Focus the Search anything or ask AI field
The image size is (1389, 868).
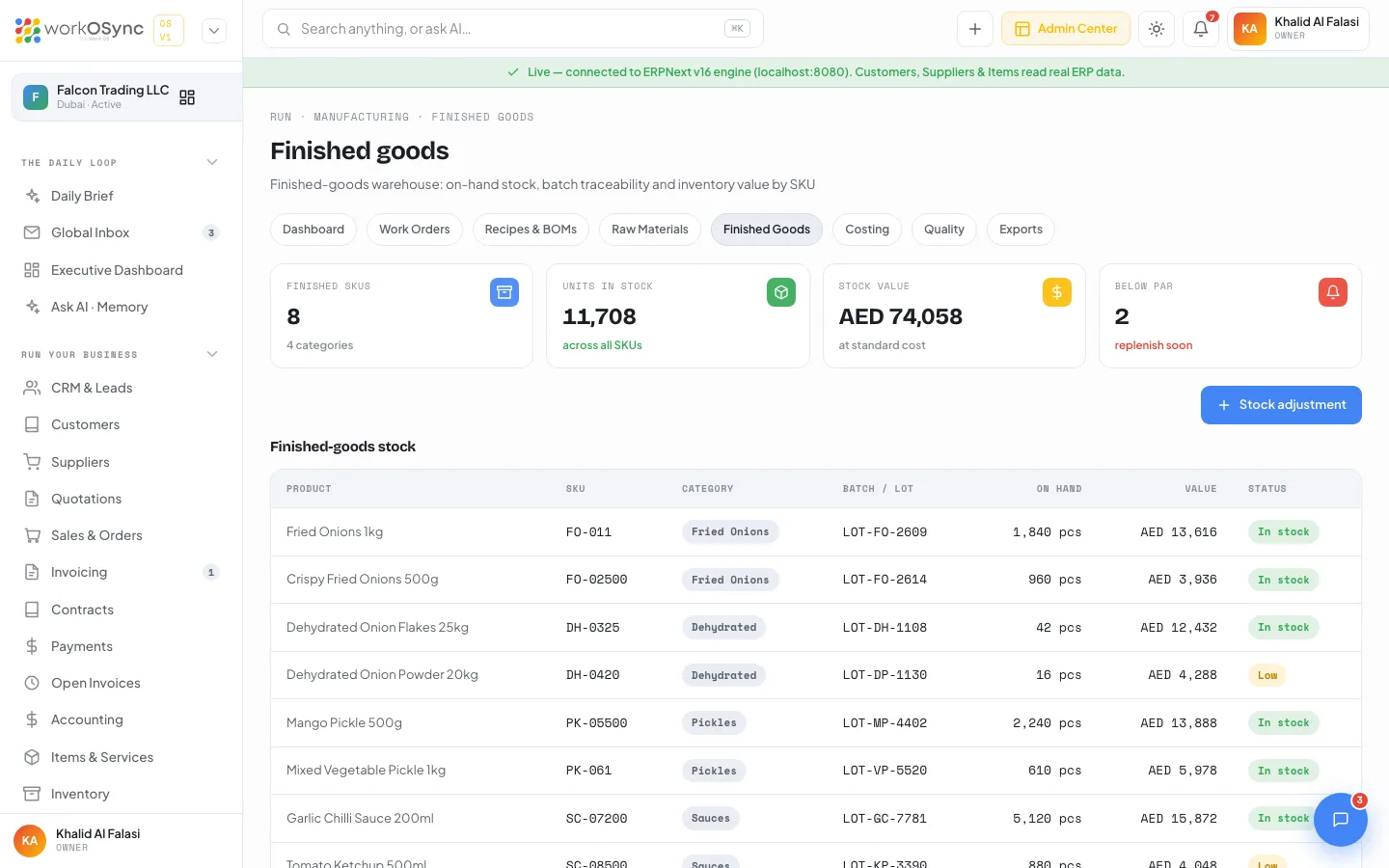pyautogui.click(x=513, y=29)
